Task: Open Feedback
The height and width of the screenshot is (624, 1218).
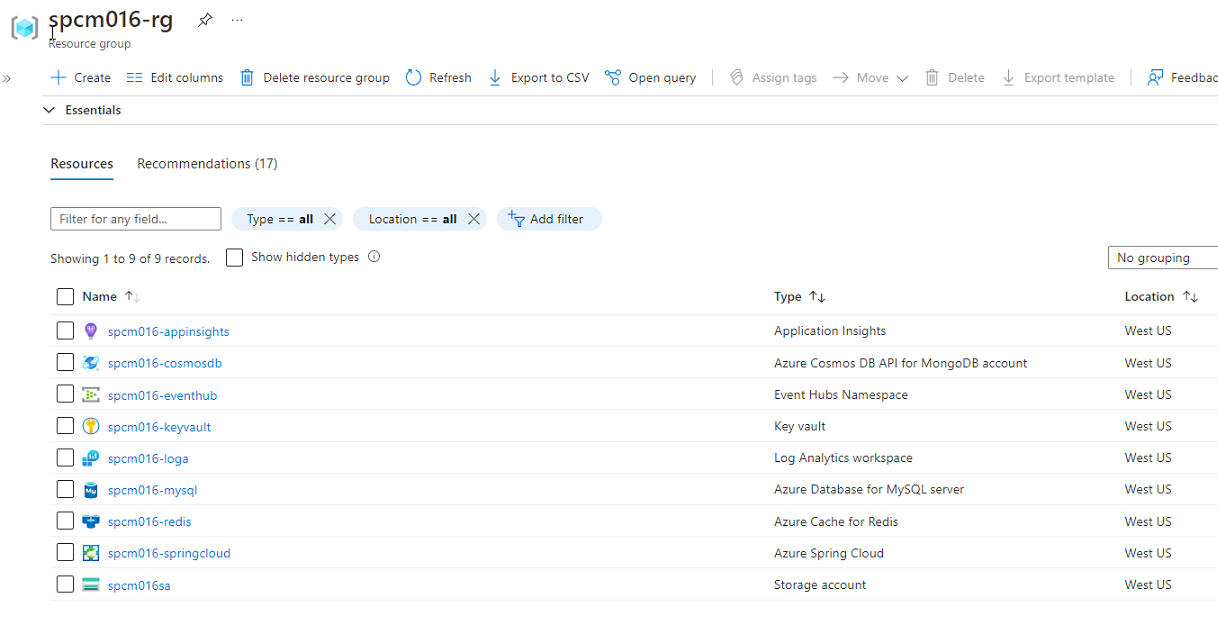Action: 1182,78
